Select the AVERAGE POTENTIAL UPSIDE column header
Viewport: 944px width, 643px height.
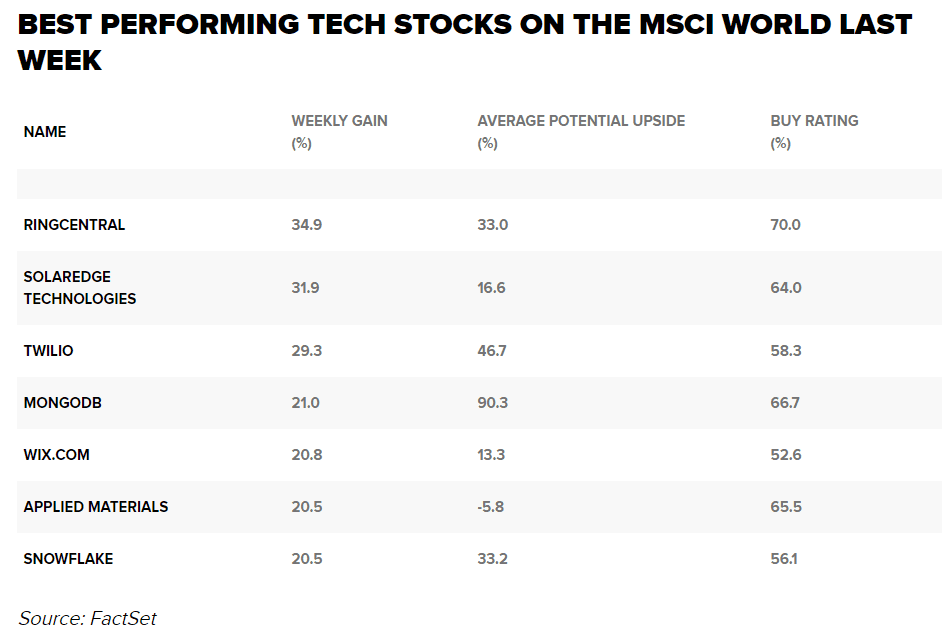(581, 121)
